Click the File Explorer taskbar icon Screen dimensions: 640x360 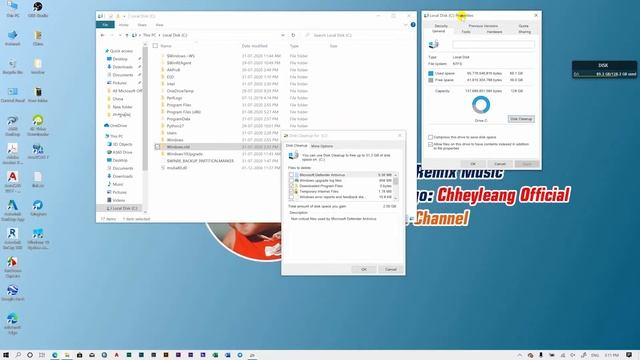pos(67,355)
